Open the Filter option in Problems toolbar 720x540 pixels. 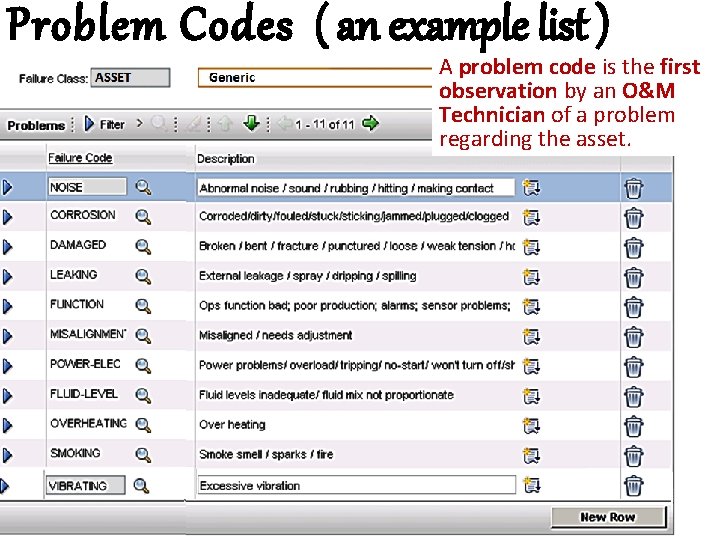click(x=105, y=124)
